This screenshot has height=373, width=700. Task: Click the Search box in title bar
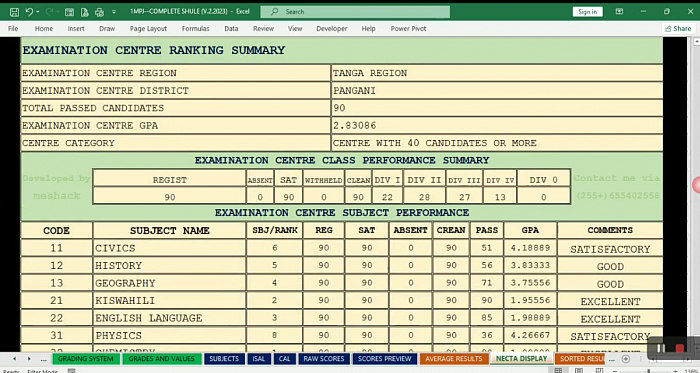pos(355,12)
